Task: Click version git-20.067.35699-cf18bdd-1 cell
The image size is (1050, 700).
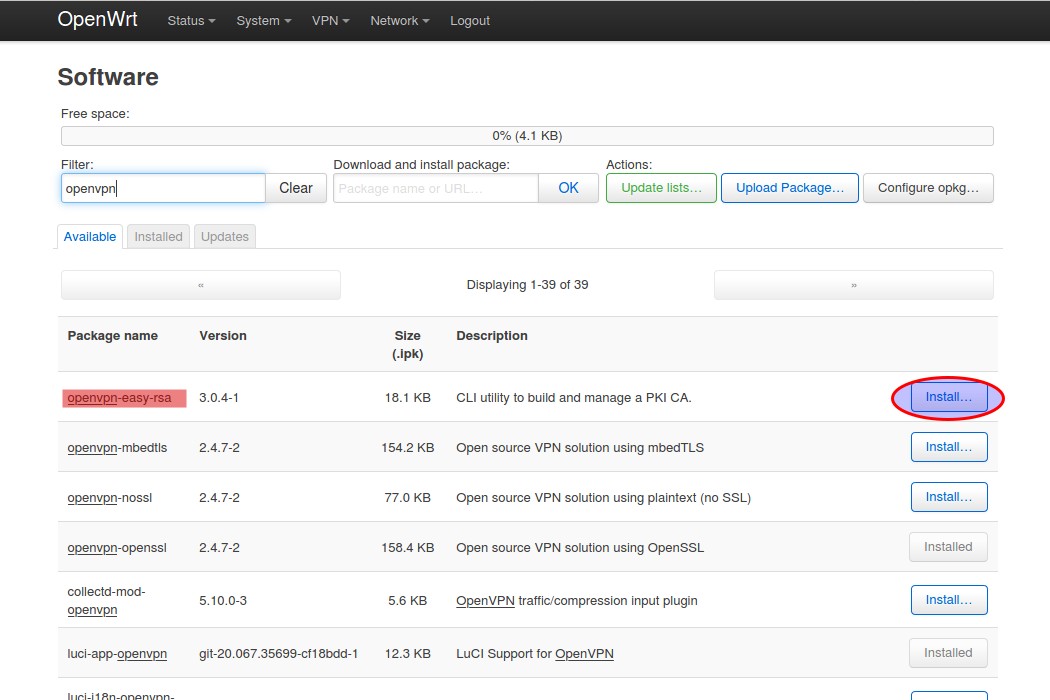Action: [279, 654]
